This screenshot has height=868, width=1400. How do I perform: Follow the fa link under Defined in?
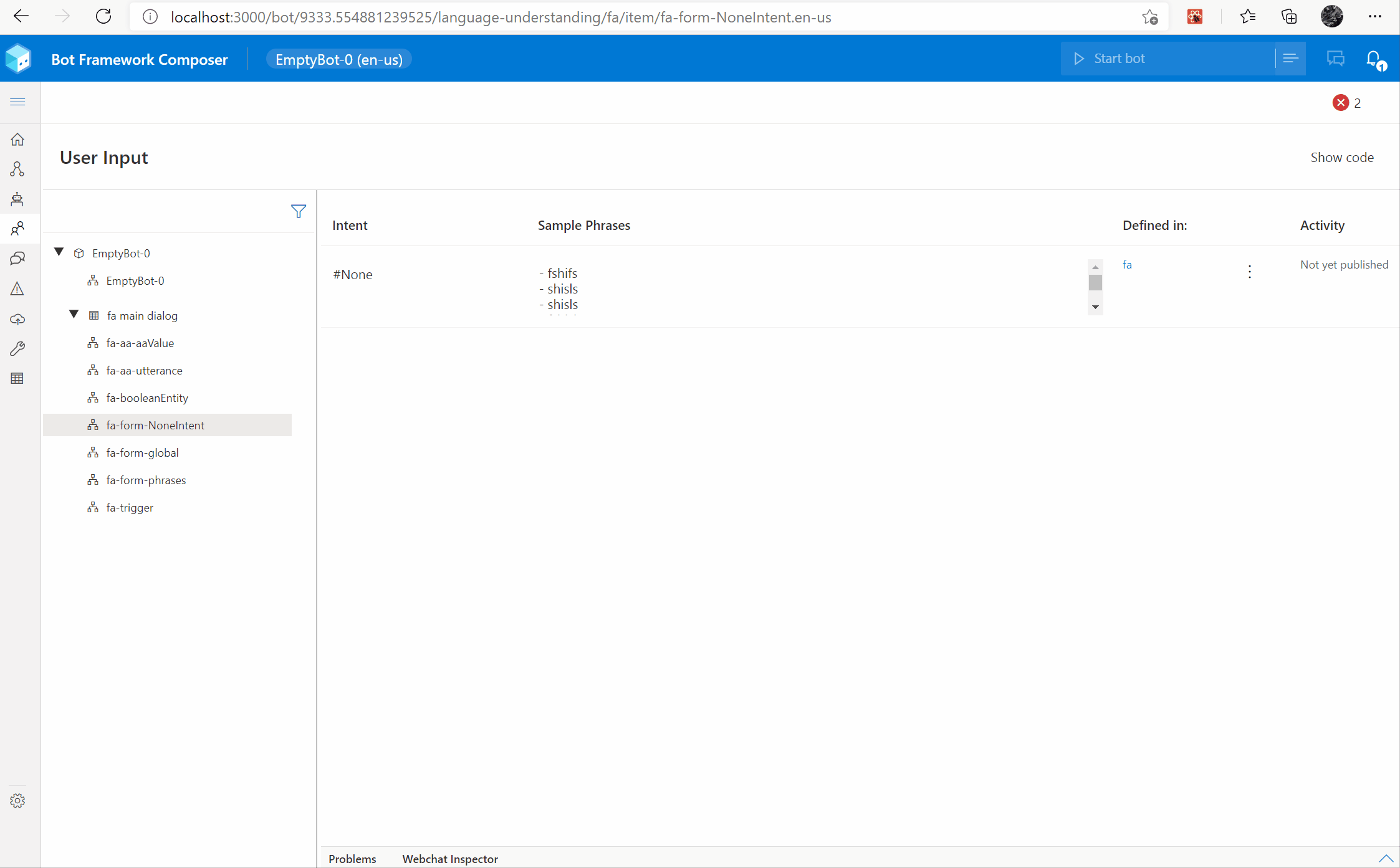[x=1127, y=265]
